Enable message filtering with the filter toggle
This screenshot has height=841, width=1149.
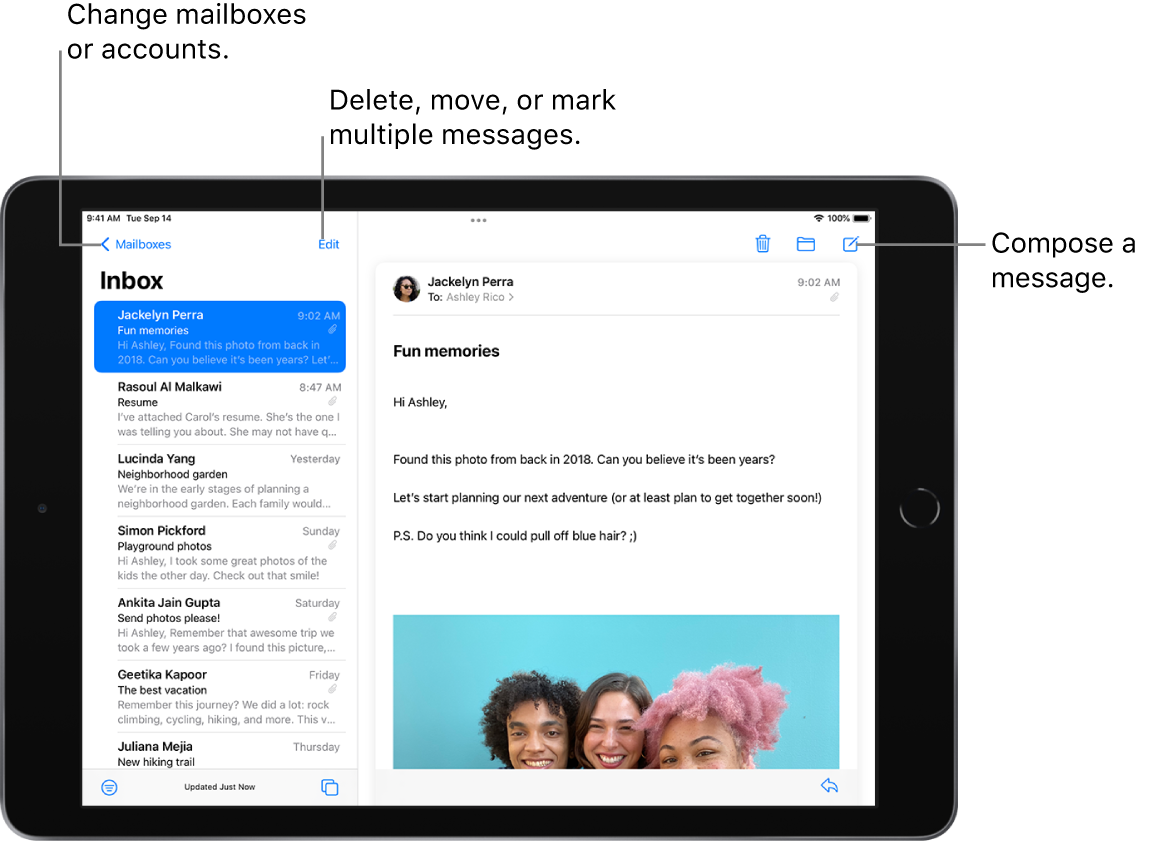click(x=109, y=787)
